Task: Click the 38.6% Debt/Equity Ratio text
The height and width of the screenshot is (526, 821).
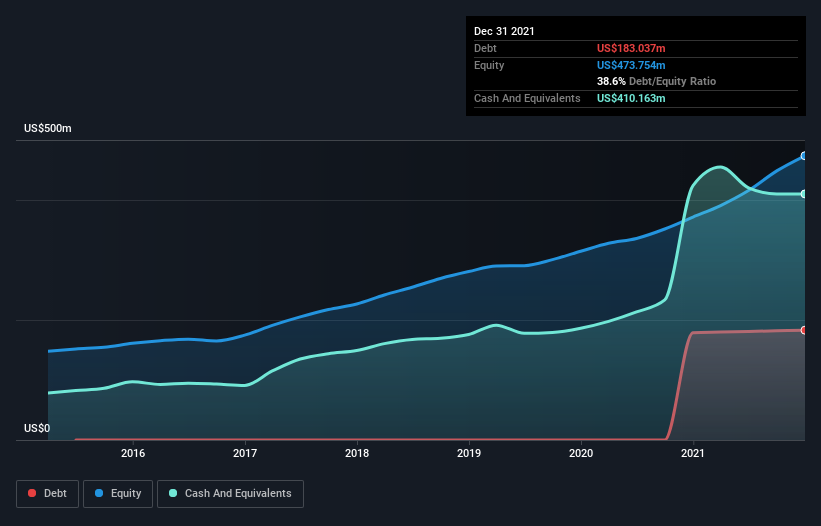Action: [x=657, y=82]
